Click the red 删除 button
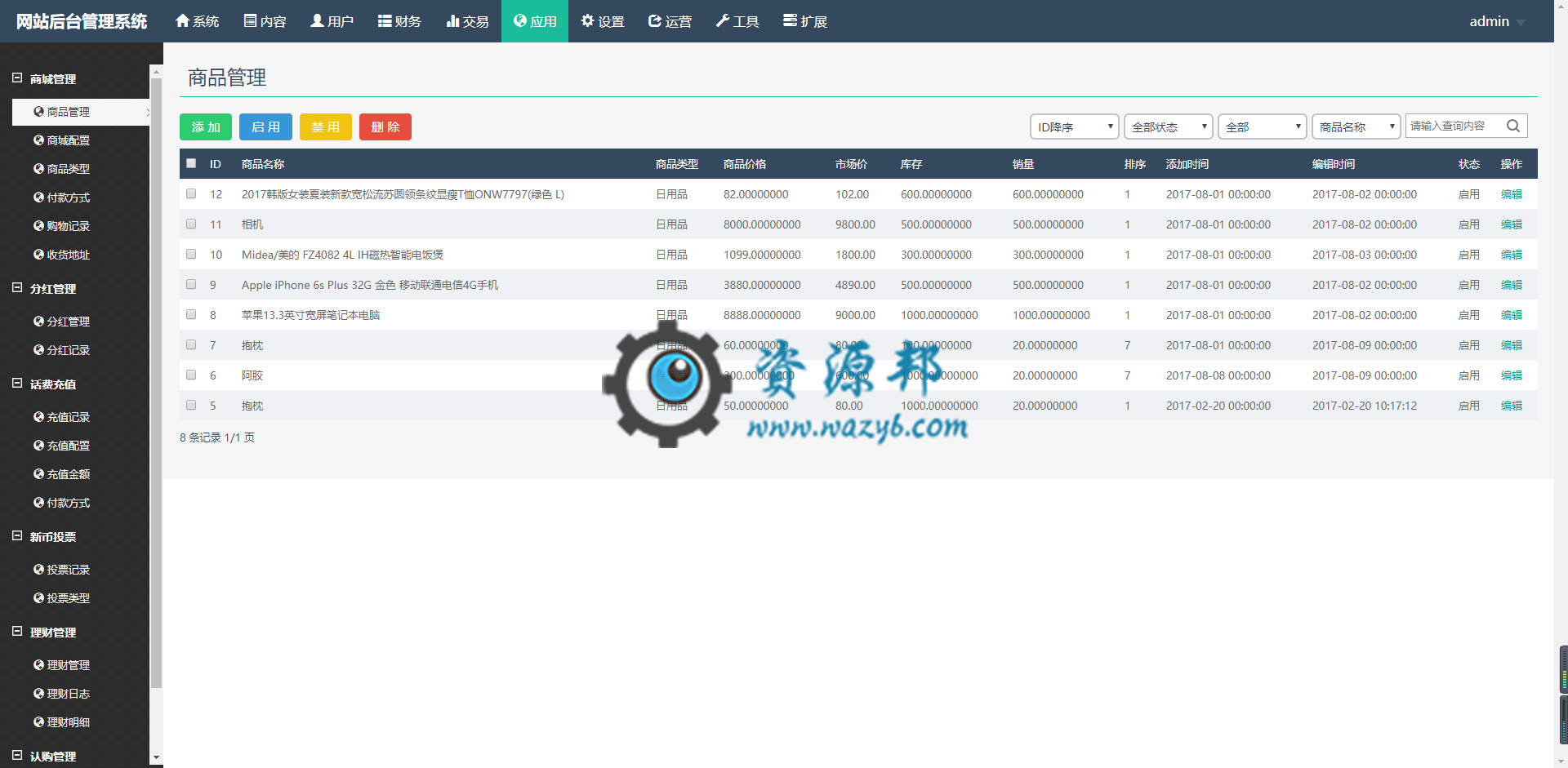Image resolution: width=1568 pixels, height=768 pixels. click(385, 127)
